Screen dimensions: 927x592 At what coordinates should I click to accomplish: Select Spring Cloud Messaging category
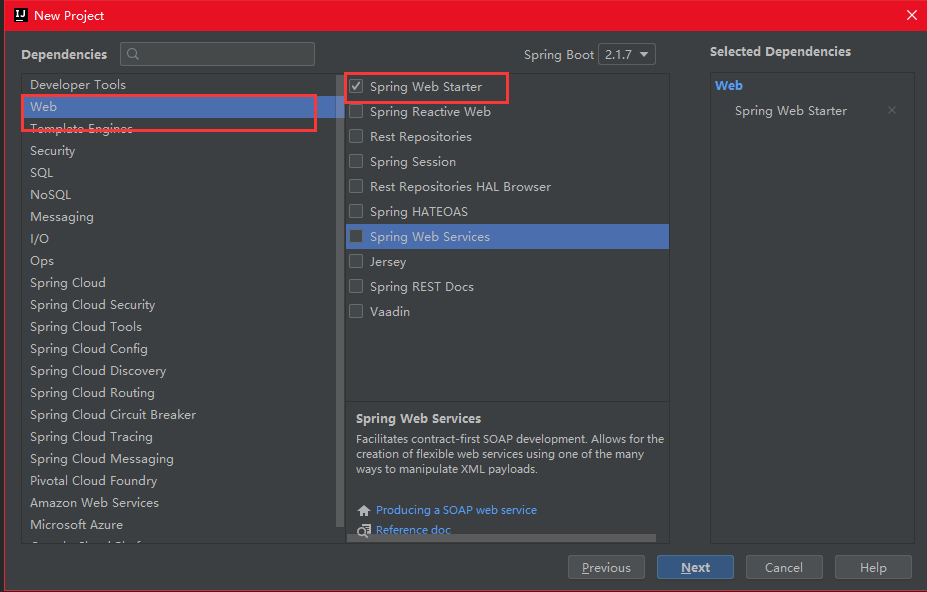click(x=179, y=458)
